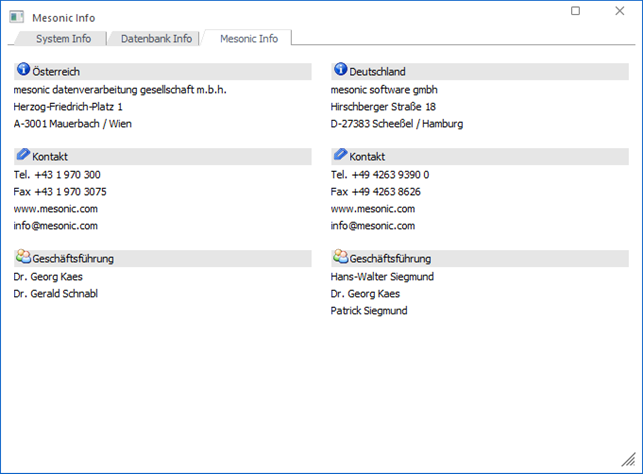Open www.mesonic.com under the Austrian contact
Viewport: 643px width, 474px height.
point(55,209)
